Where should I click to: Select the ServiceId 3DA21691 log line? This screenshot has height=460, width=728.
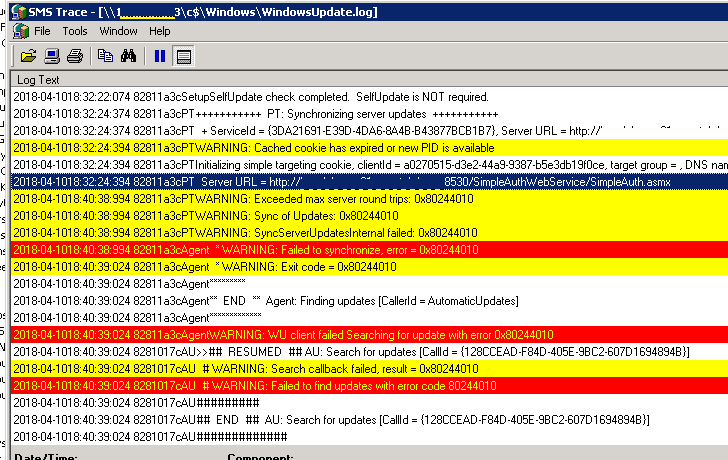pyautogui.click(x=370, y=131)
